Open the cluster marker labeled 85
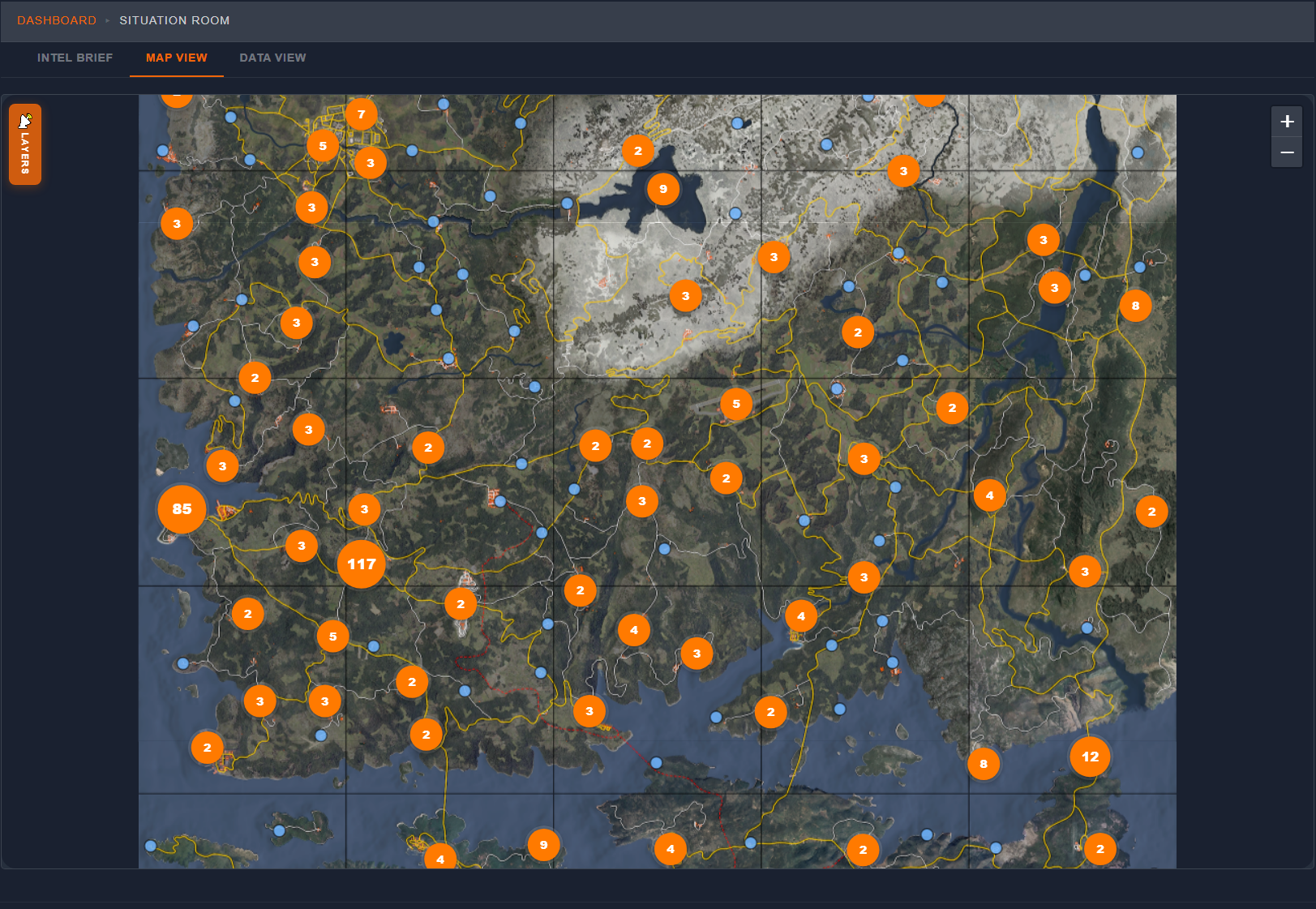This screenshot has height=909, width=1316. pos(182,509)
